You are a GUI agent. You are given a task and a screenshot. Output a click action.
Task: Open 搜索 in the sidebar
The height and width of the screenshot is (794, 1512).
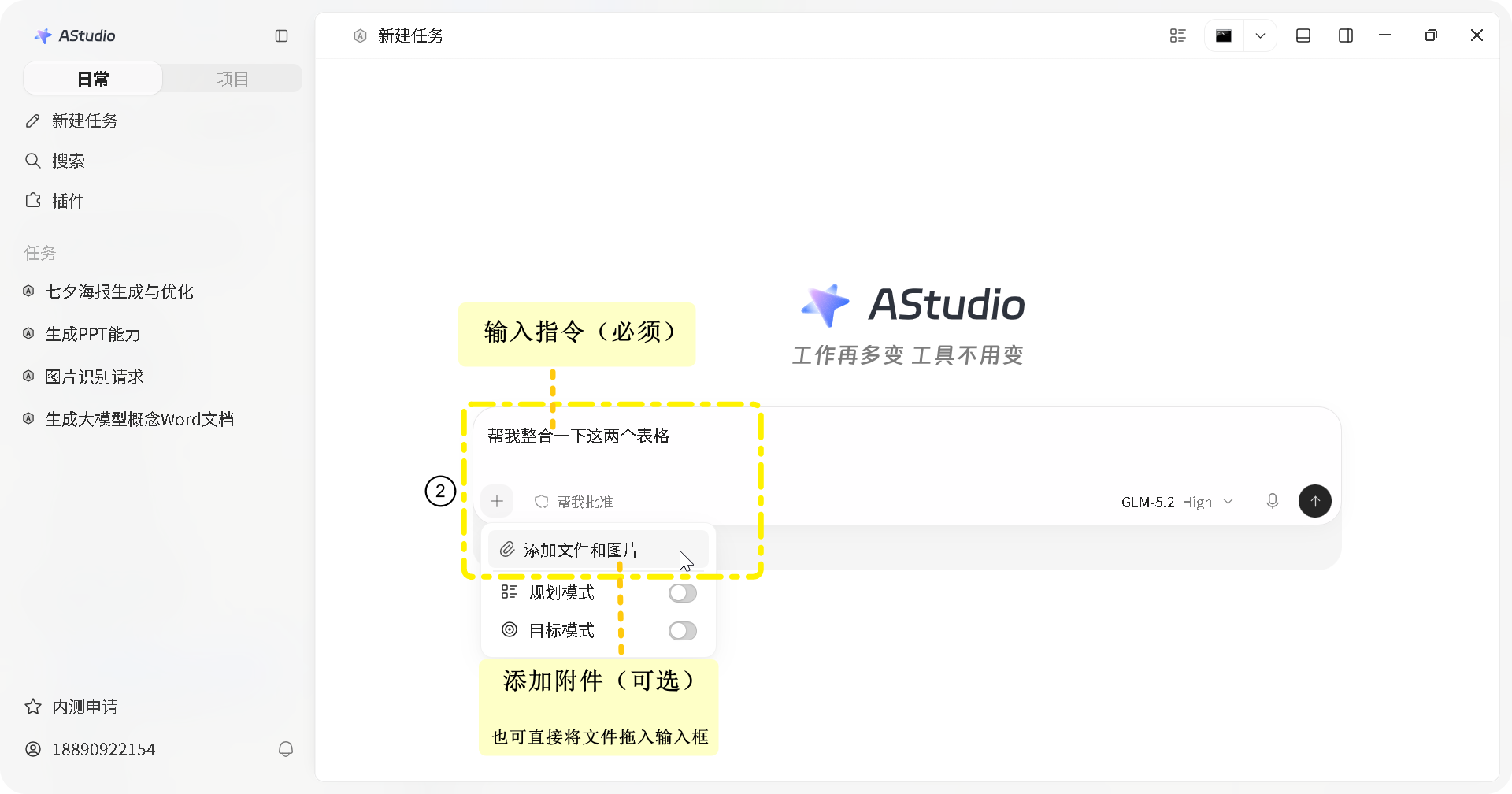click(69, 161)
